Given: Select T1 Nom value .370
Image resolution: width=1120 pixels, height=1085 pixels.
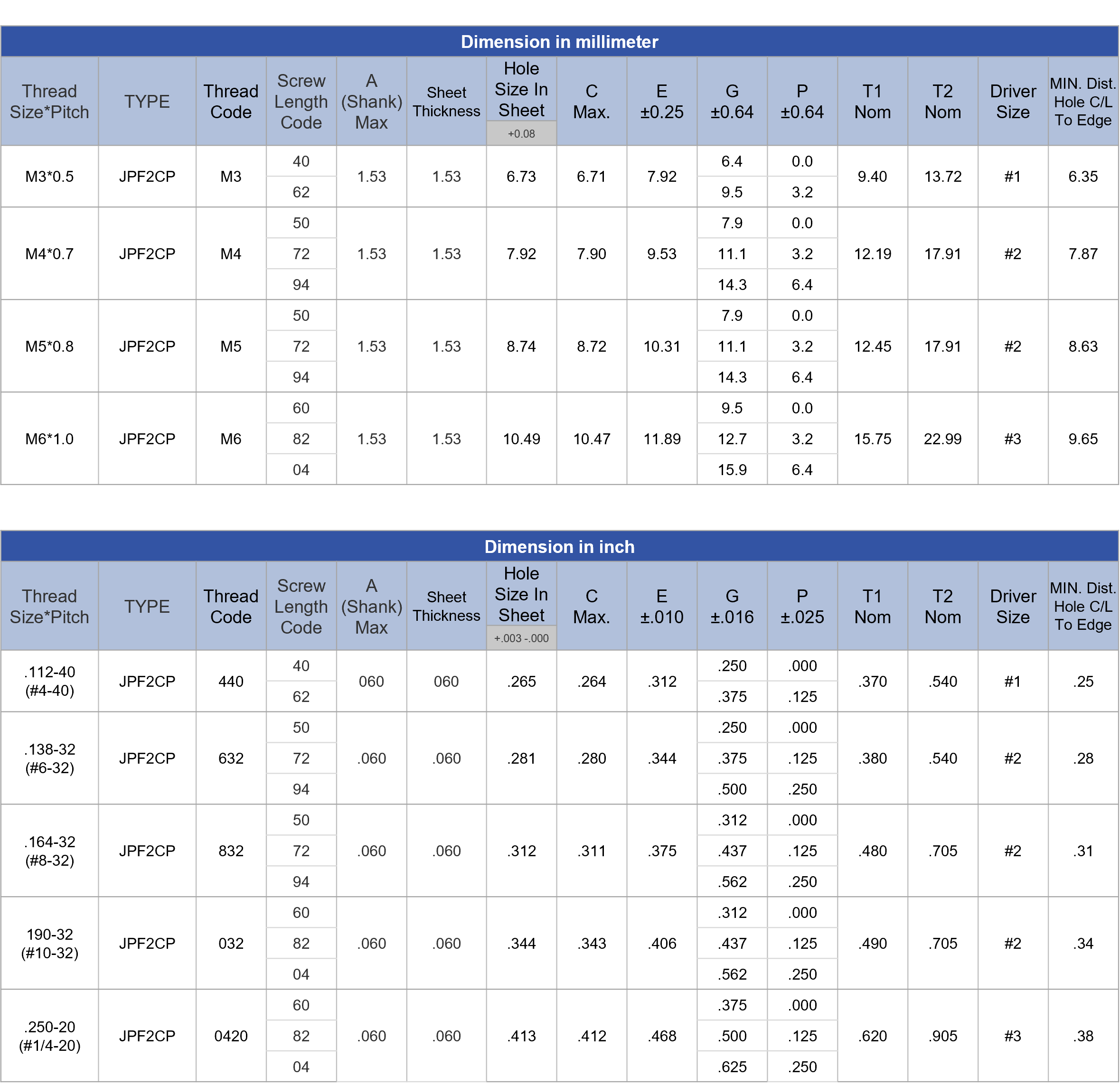Looking at the screenshot, I should (x=873, y=681).
